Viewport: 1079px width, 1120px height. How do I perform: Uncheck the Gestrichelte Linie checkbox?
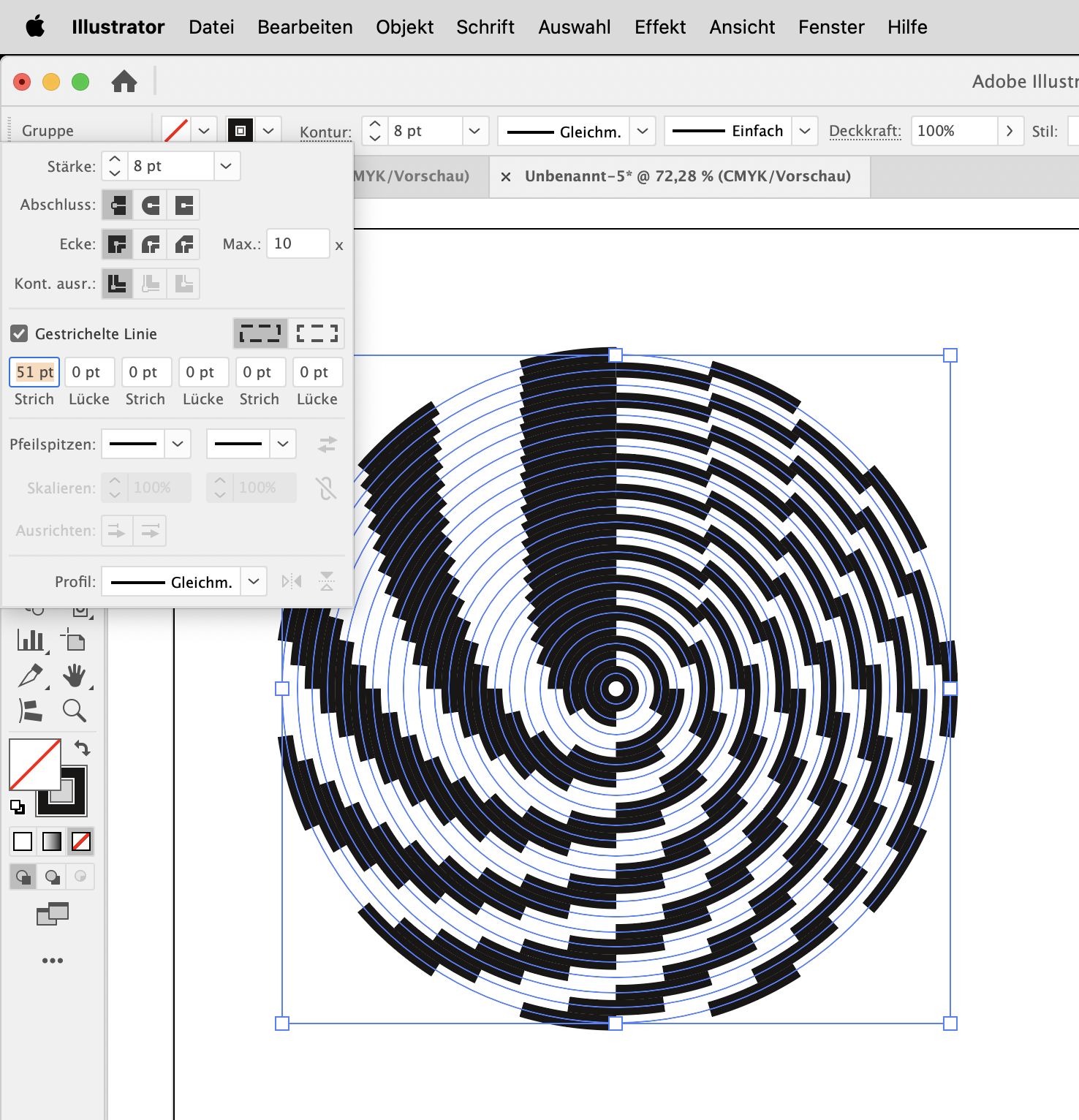tap(19, 333)
